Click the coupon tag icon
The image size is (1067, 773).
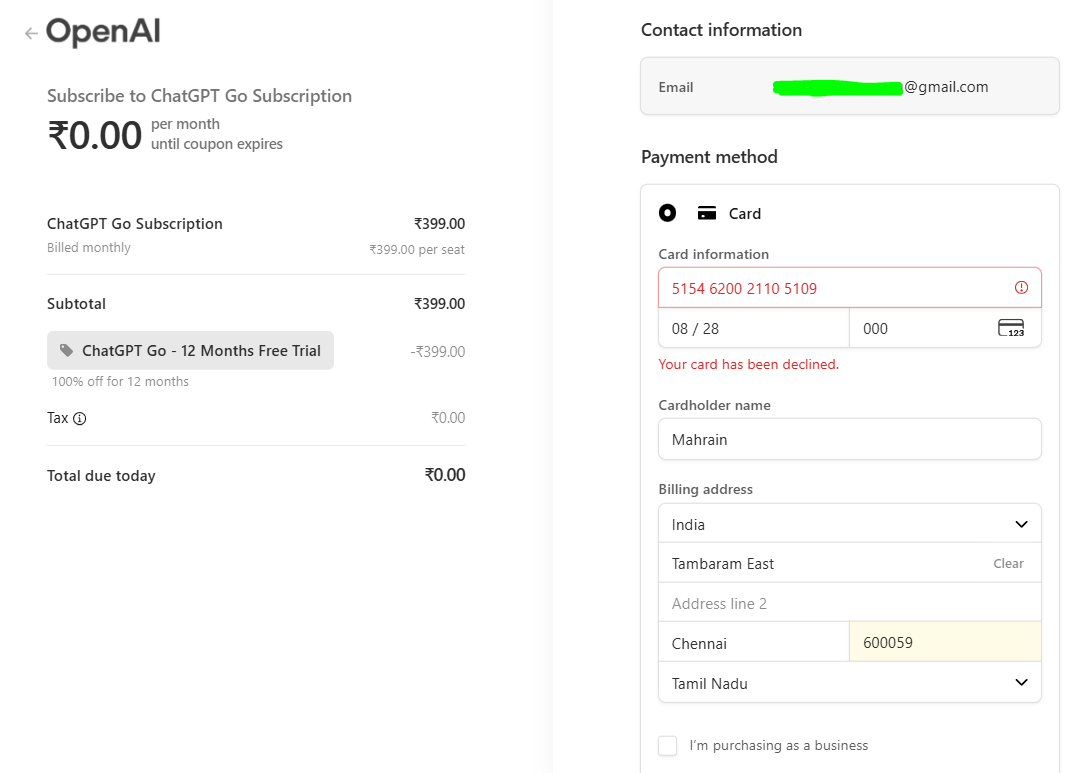pos(67,351)
